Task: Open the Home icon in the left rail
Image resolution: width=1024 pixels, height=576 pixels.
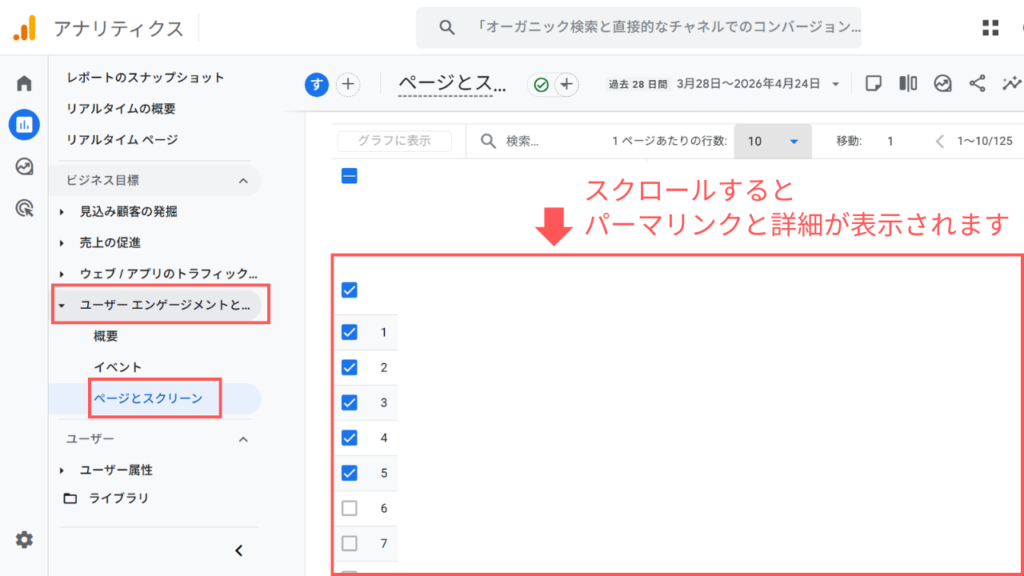Action: [x=24, y=83]
